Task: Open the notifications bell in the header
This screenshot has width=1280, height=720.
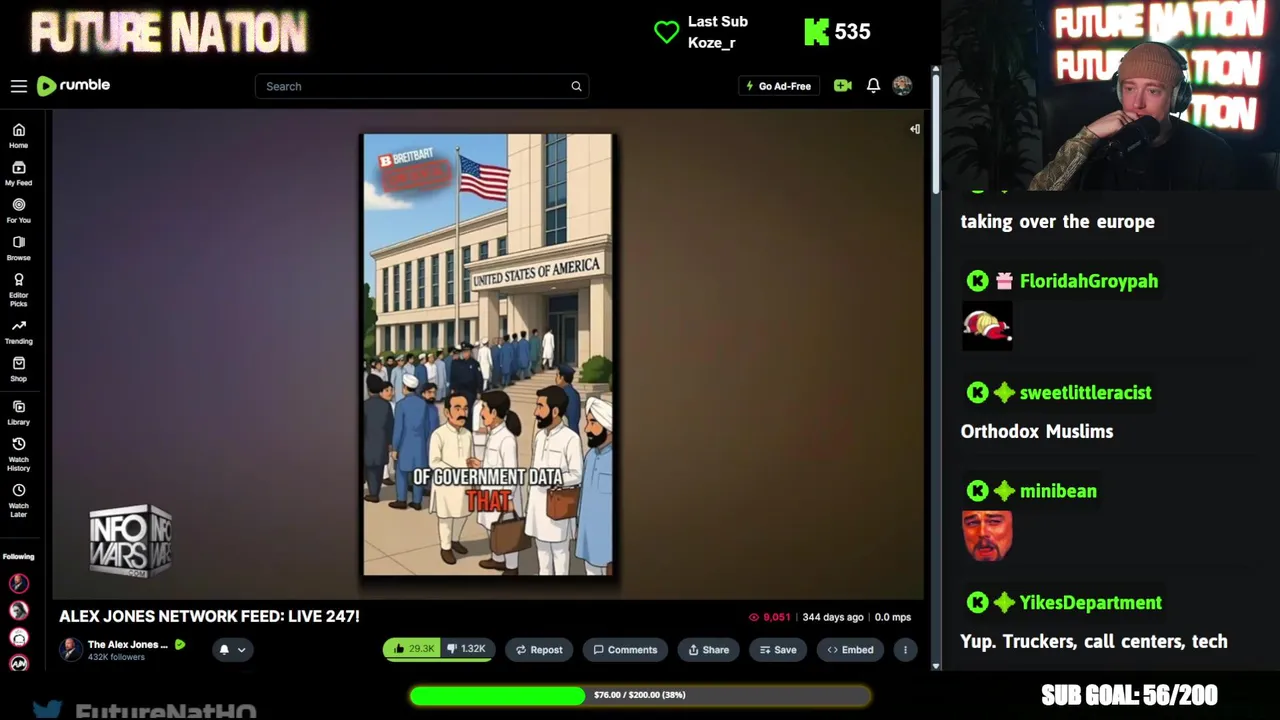Action: (x=873, y=86)
